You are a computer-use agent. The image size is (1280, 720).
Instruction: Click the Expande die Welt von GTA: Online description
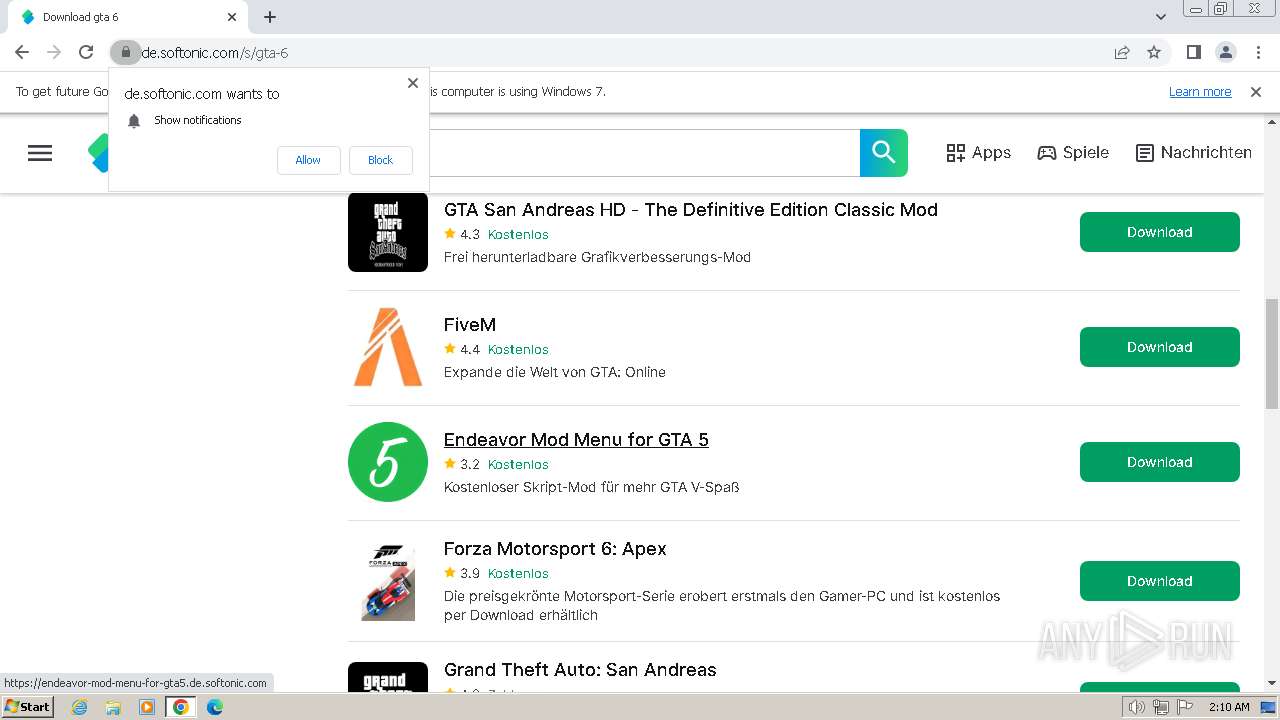[x=555, y=372]
